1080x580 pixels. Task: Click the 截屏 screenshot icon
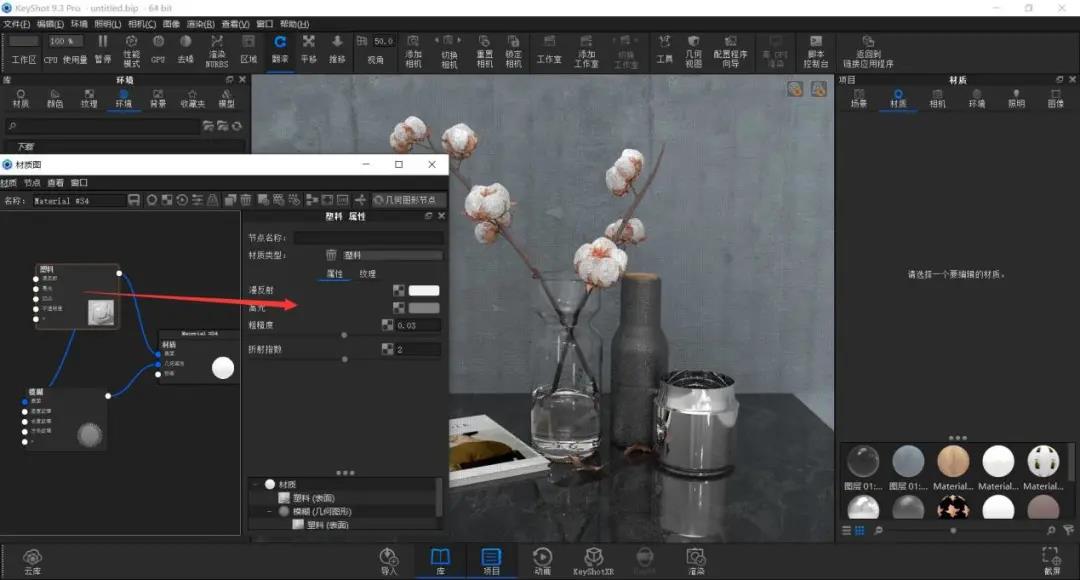[x=1052, y=561]
